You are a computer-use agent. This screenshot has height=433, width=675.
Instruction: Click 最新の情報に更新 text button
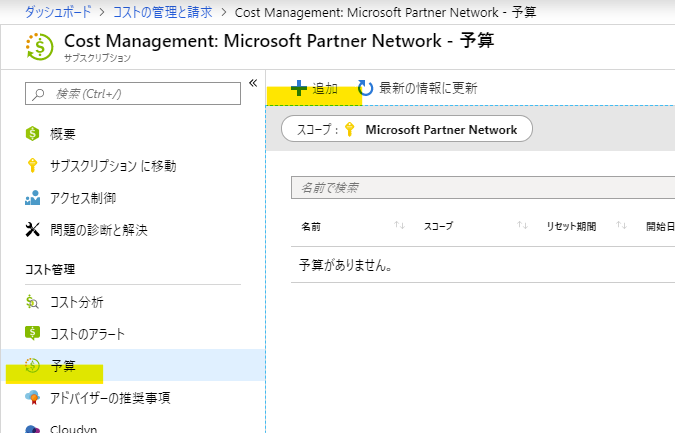(428, 88)
